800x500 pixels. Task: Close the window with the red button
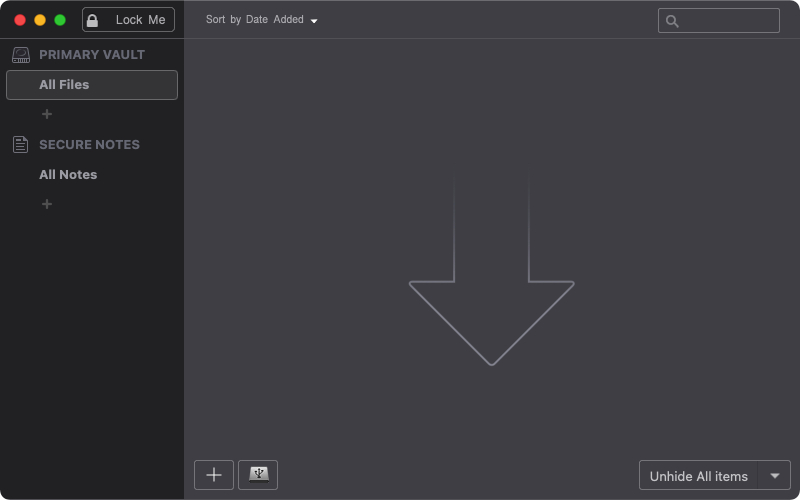pyautogui.click(x=20, y=20)
